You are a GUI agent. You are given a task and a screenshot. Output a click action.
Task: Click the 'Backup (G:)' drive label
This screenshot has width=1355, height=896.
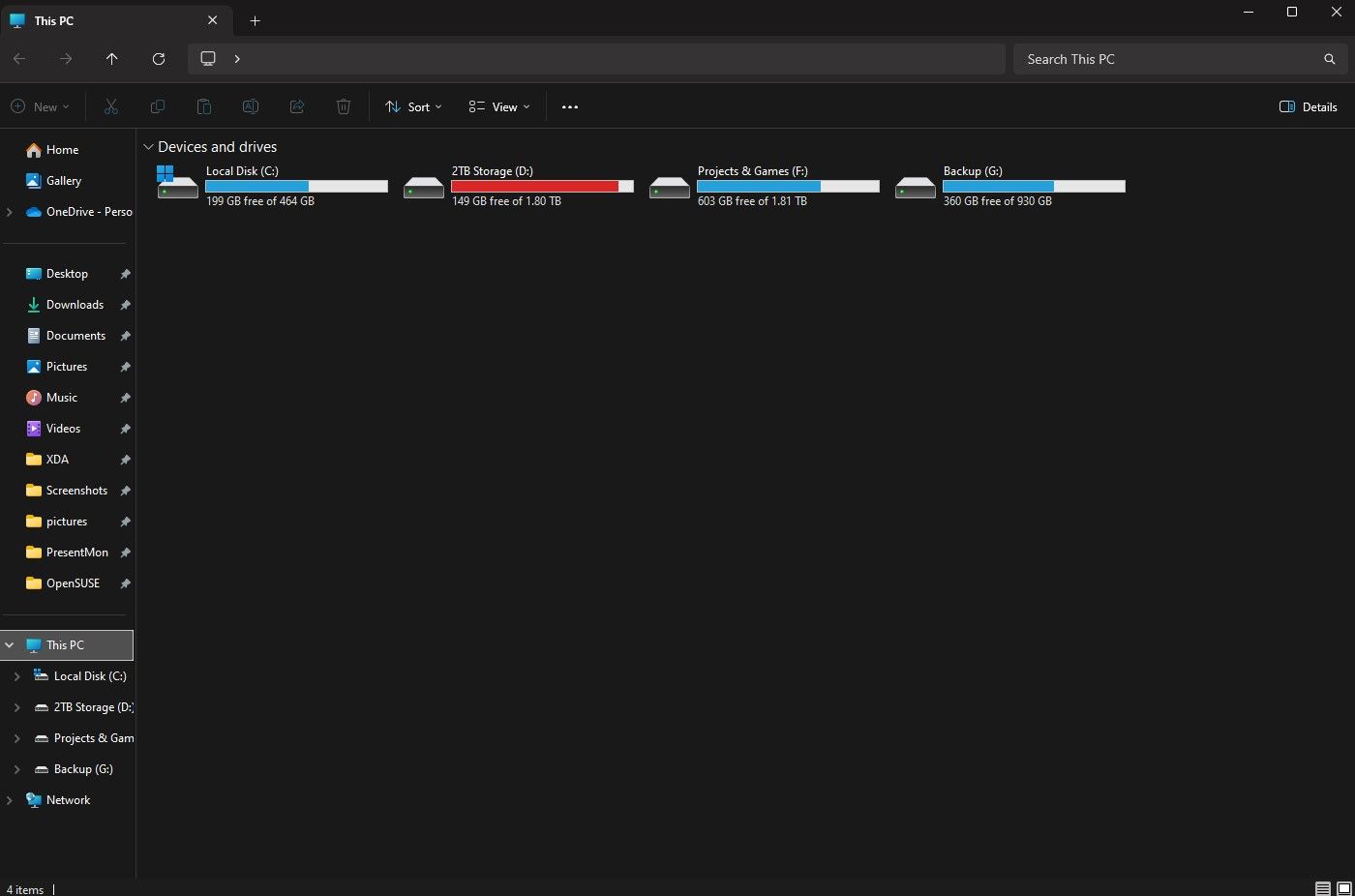[x=973, y=171]
